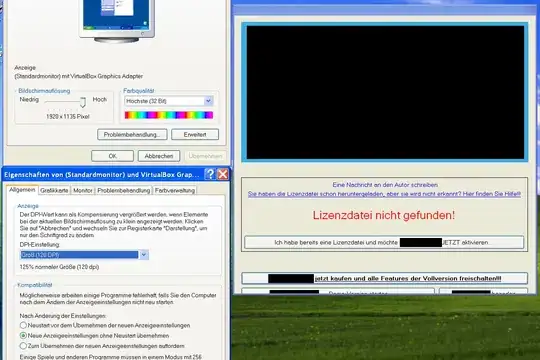Open help link about unrecognized Lizenzdatei
Viewport: 540px width, 360px height.
point(384,194)
